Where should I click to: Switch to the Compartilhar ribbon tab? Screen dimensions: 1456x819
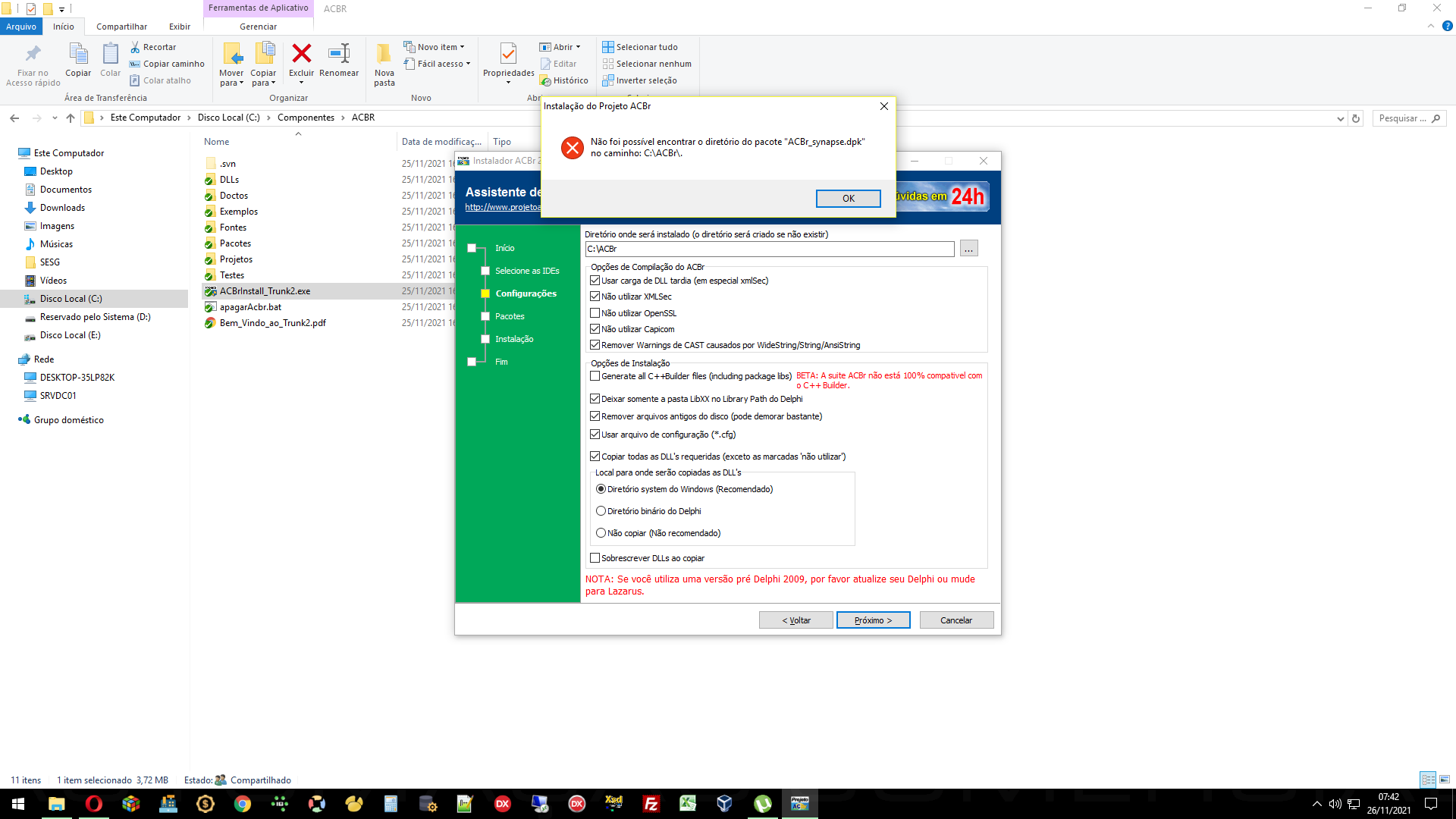[x=121, y=27]
